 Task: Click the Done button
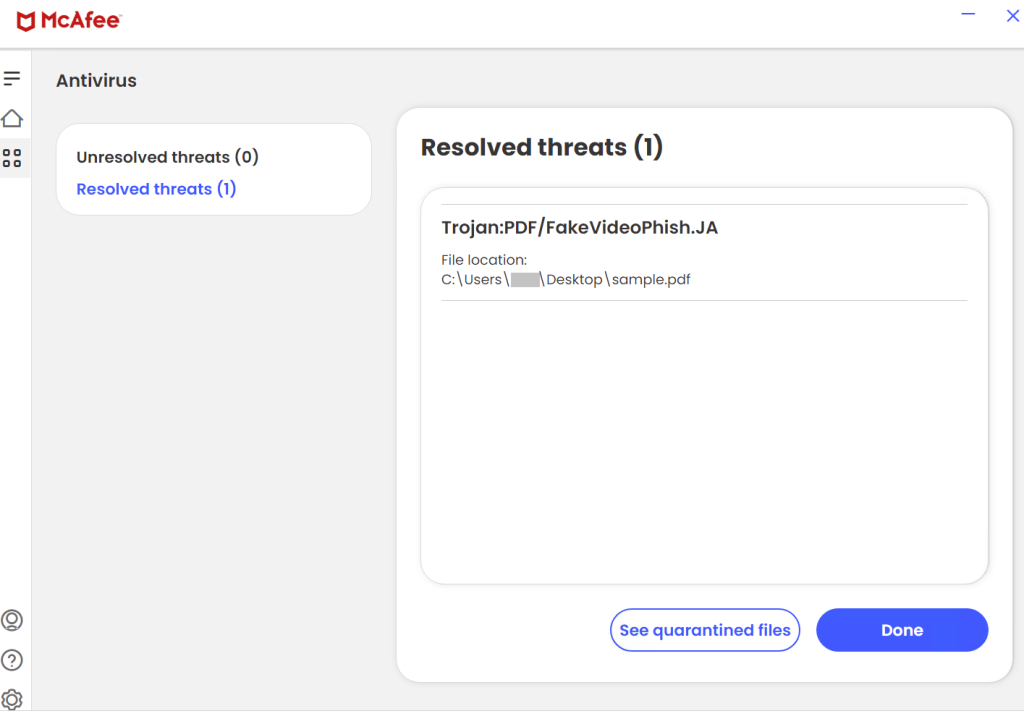(x=901, y=630)
